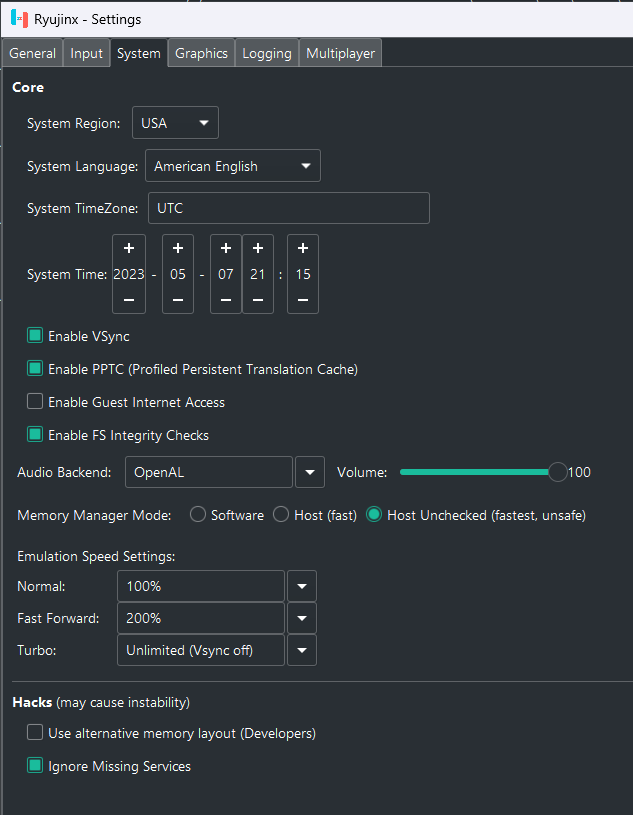Select Software memory manager mode

point(197,515)
